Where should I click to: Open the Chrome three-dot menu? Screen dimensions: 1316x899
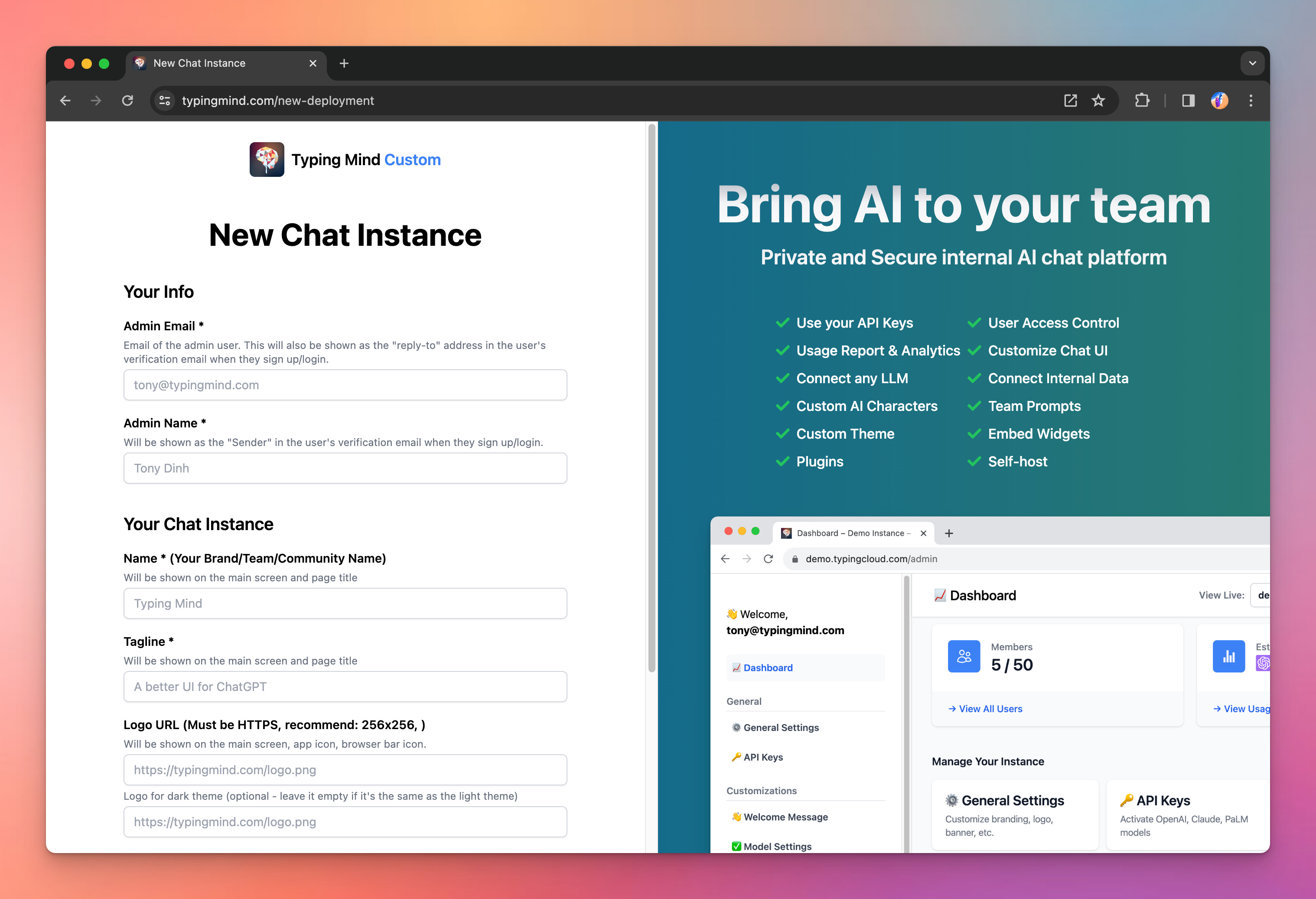[1251, 101]
